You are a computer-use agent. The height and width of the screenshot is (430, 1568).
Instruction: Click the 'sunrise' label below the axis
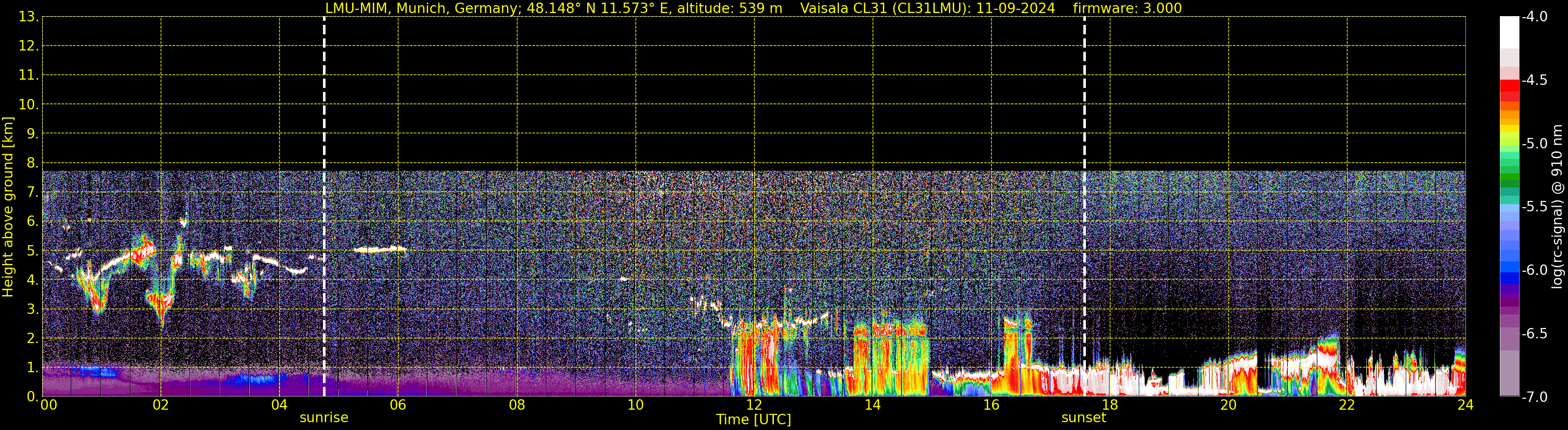[x=324, y=418]
